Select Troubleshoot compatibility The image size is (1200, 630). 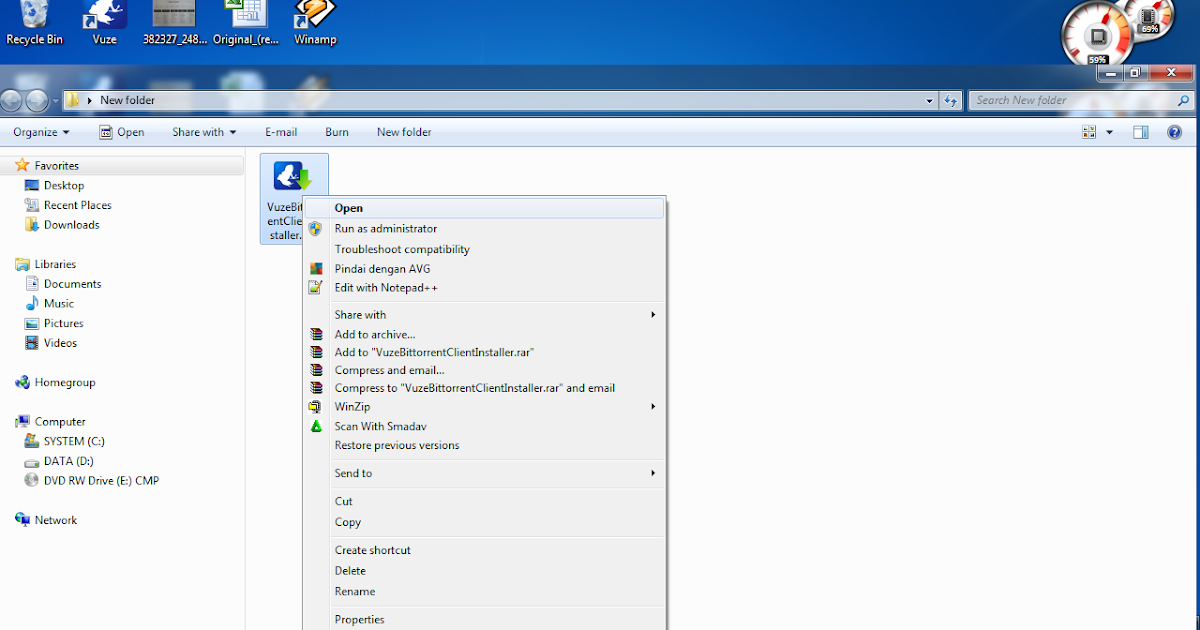484,249
